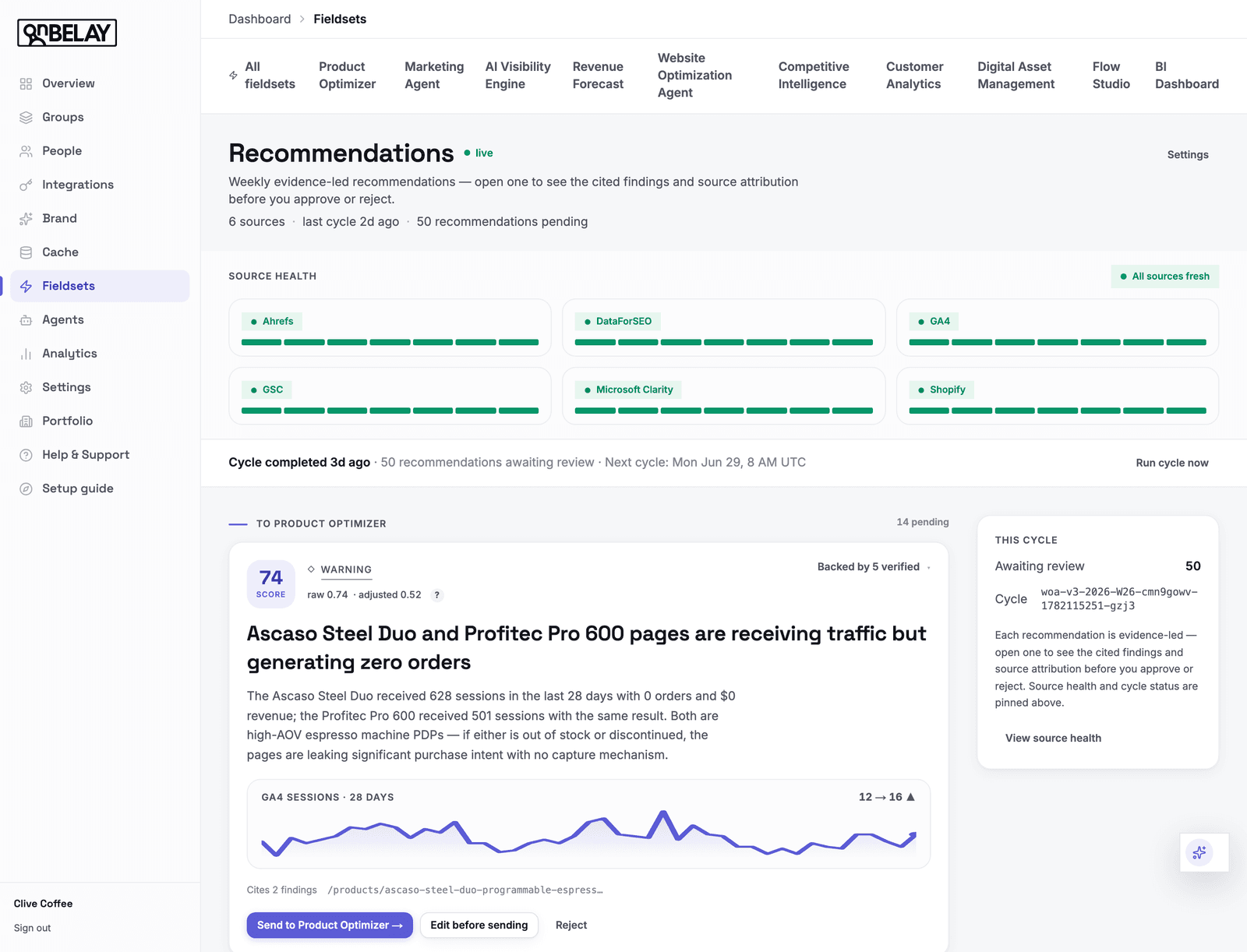This screenshot has height=952, width=1247.
Task: Open the Ascaso Steel Duo recommendation title
Action: (586, 648)
